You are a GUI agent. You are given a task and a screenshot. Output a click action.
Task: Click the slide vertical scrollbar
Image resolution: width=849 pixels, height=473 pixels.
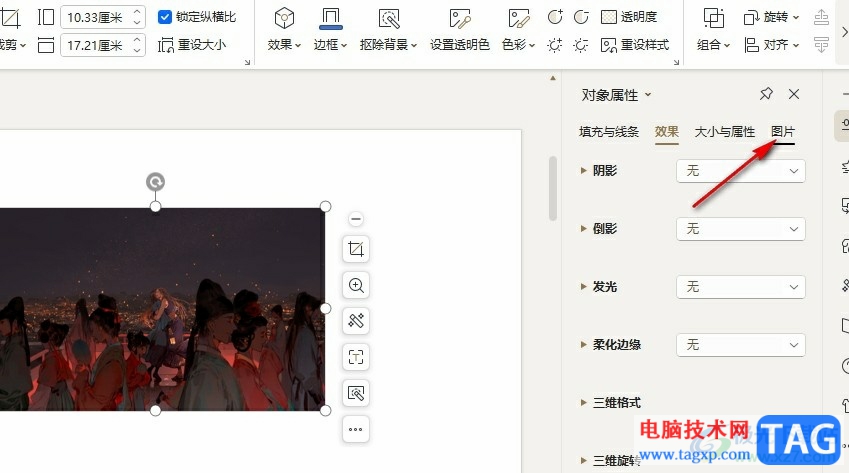(553, 187)
